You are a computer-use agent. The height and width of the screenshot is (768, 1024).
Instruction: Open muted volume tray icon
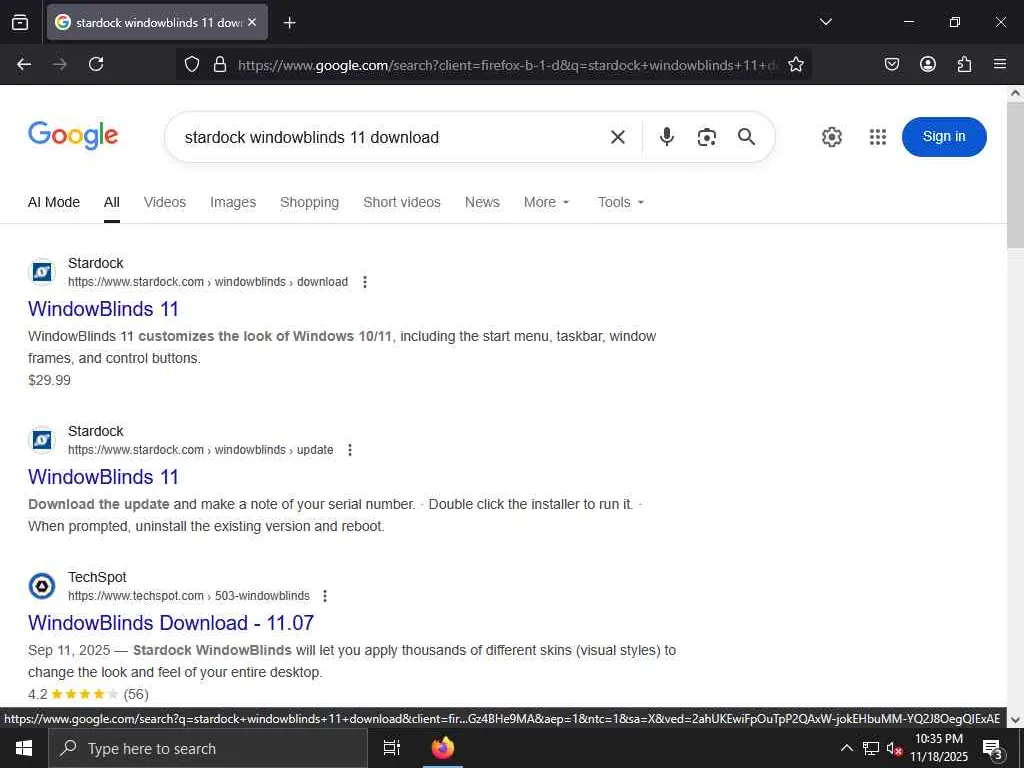[x=894, y=748]
